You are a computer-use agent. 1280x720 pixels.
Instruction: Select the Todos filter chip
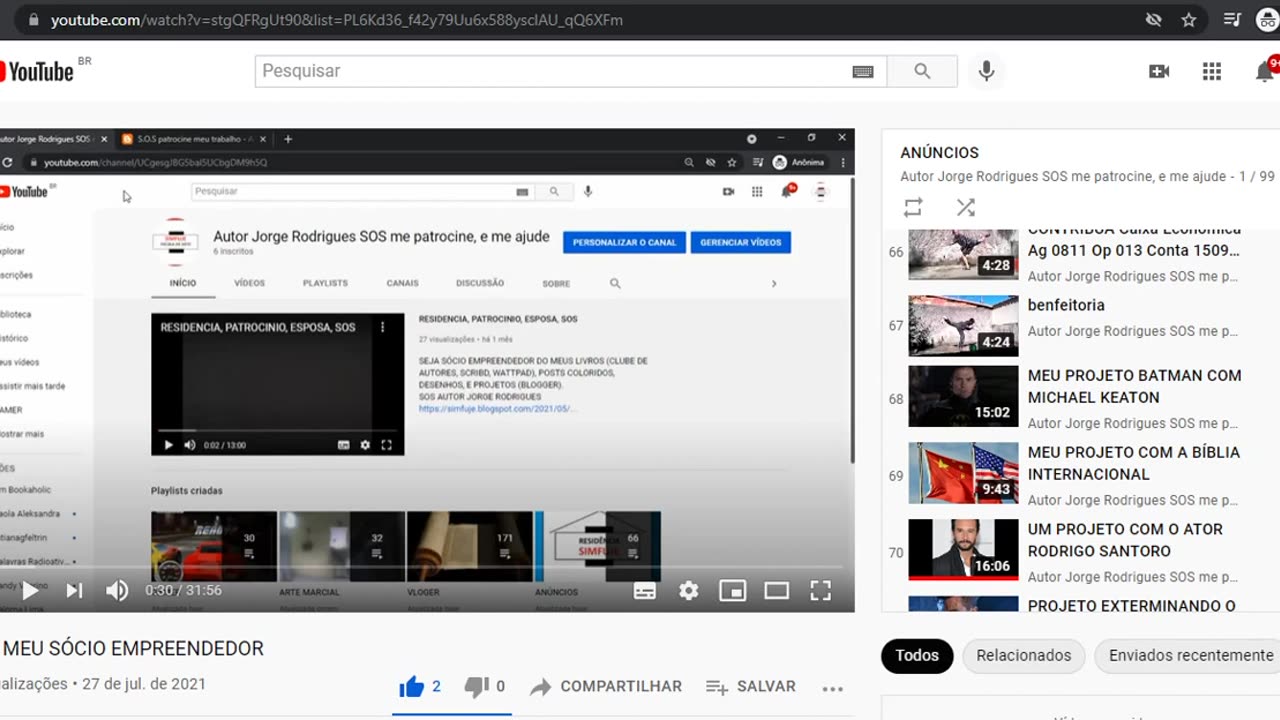coord(917,656)
